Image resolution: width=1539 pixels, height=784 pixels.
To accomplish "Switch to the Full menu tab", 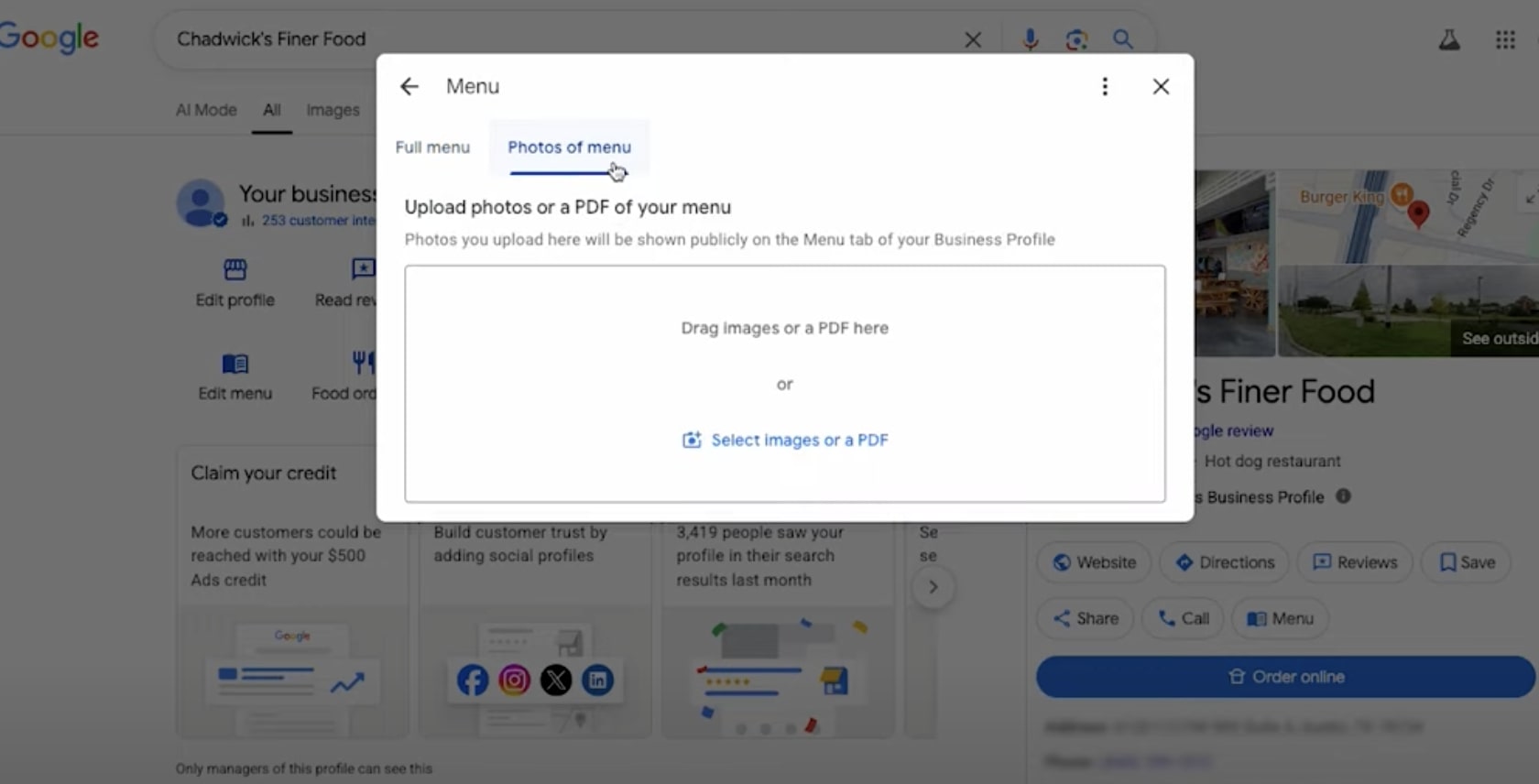I will [x=432, y=147].
